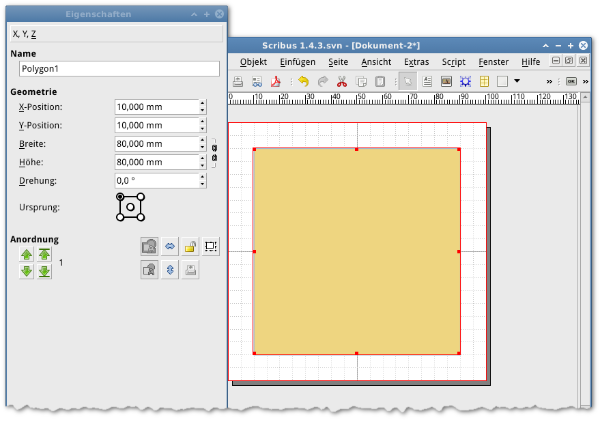Image resolution: width=600 pixels, height=422 pixels.
Task: Open the Einfügen menu
Action: pos(297,61)
